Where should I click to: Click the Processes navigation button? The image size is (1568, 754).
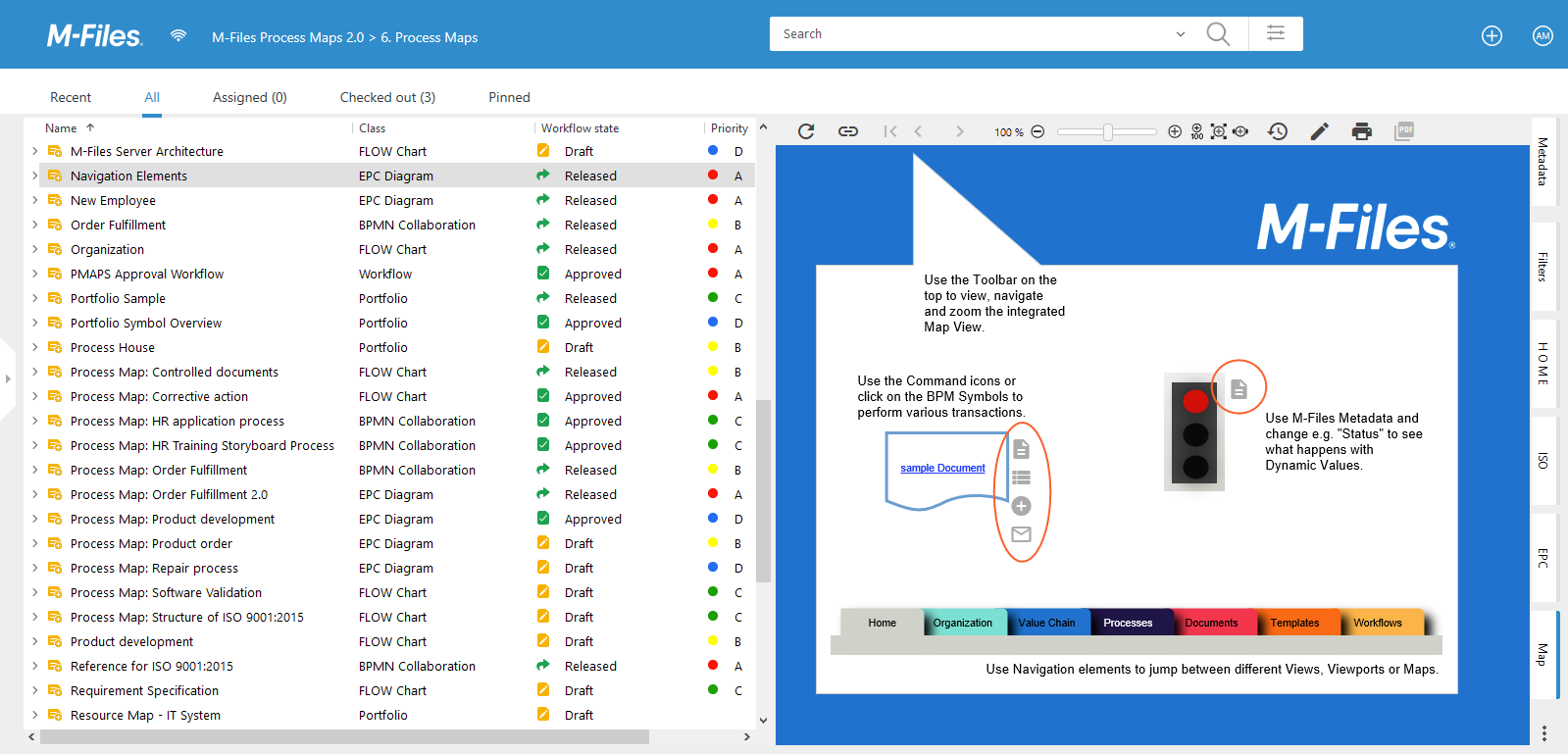[1128, 623]
